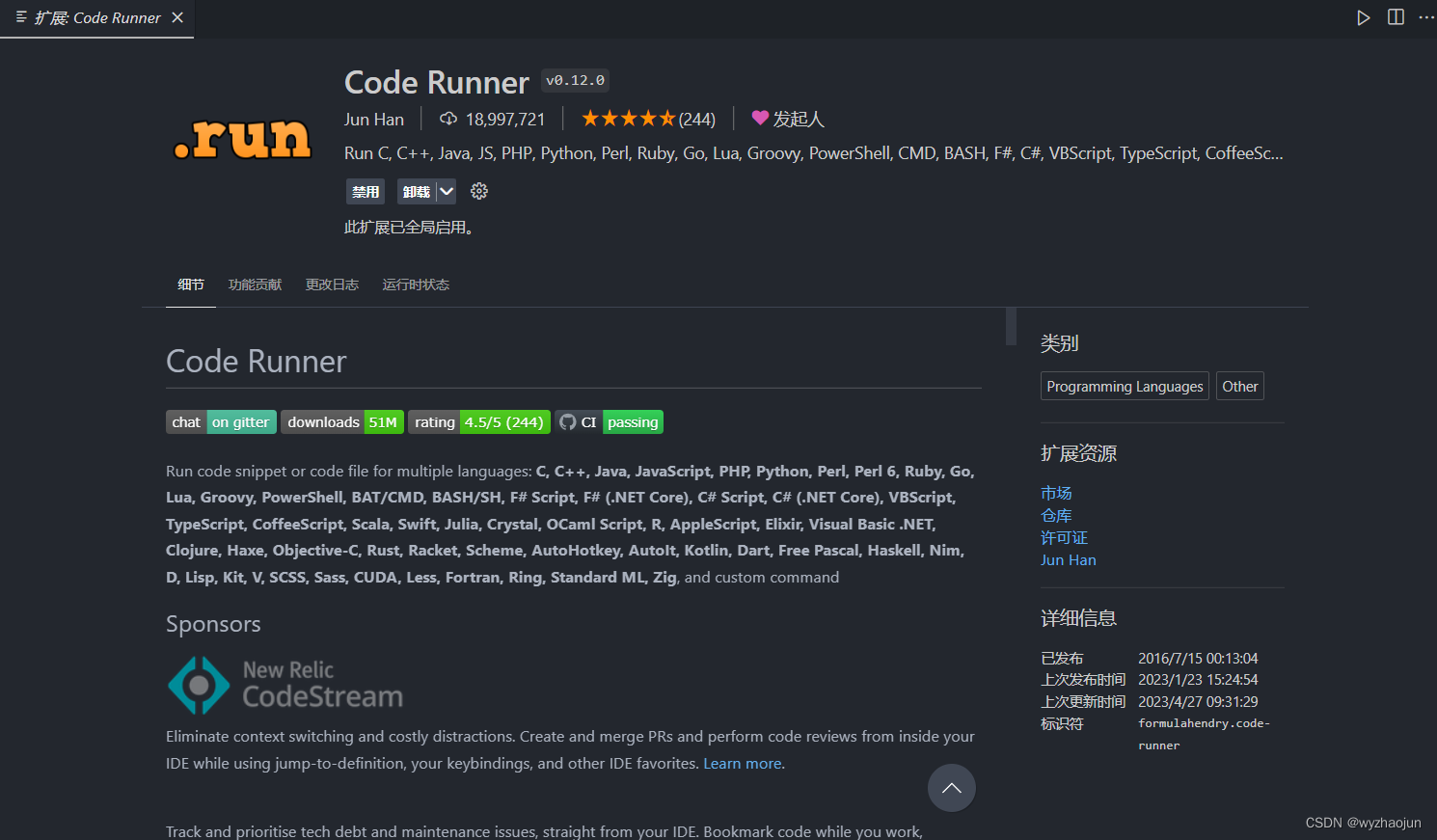Switch to the 运行时状态 tab
The width and height of the screenshot is (1437, 840).
pos(416,285)
